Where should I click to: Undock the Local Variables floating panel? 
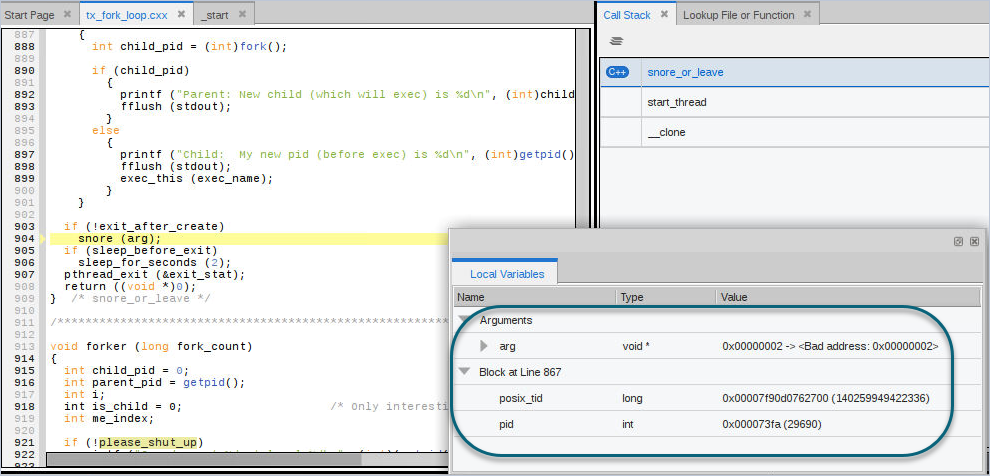coord(958,241)
